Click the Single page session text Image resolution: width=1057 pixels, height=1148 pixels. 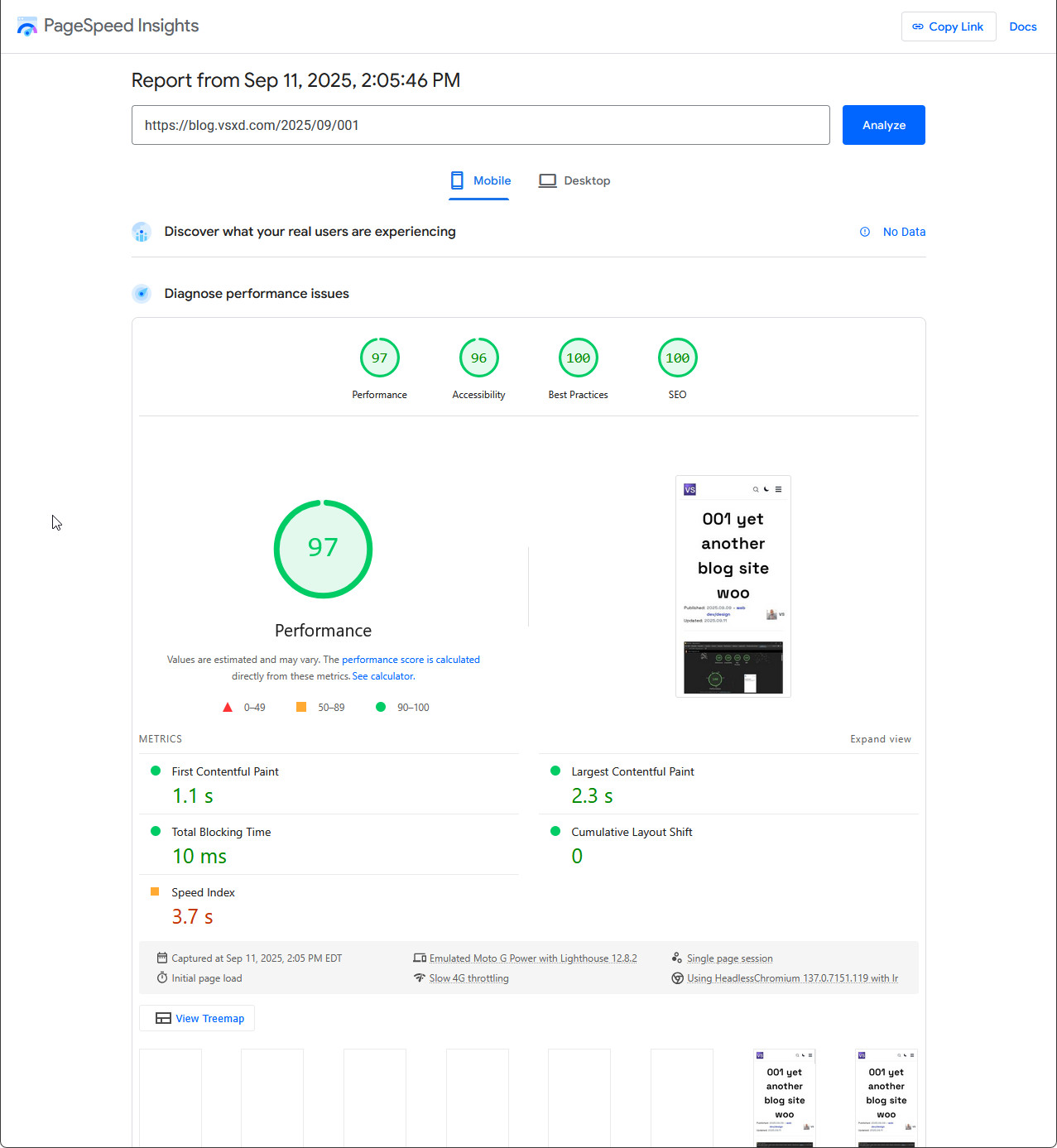[x=729, y=958]
